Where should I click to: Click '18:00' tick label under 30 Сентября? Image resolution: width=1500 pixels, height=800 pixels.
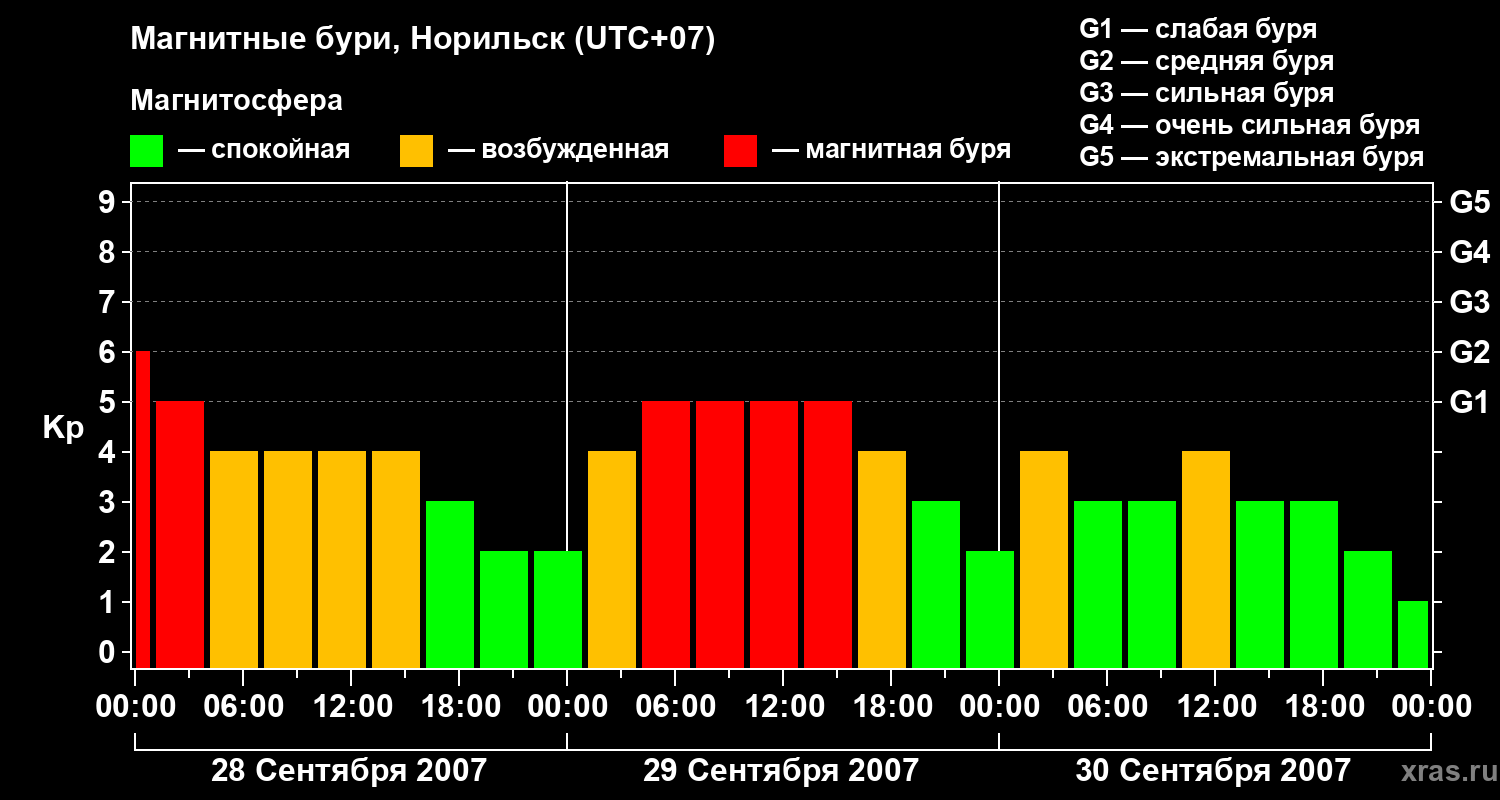pos(1323,707)
